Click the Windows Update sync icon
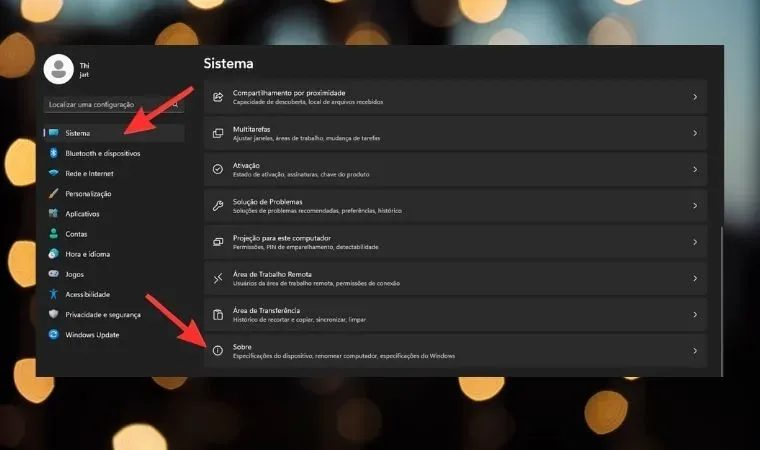Viewport: 760px width, 450px height. pyautogui.click(x=53, y=335)
